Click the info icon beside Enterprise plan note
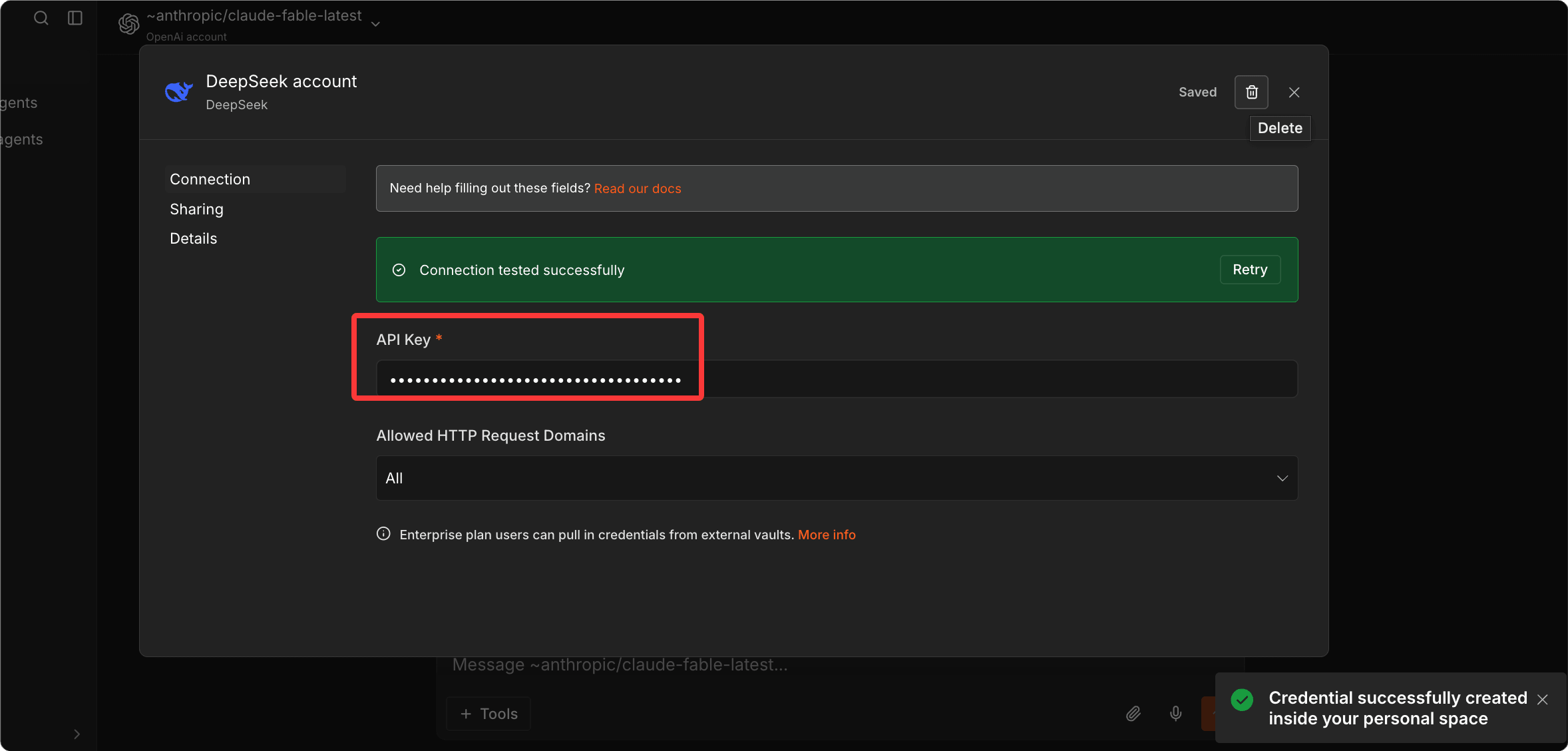 (383, 534)
